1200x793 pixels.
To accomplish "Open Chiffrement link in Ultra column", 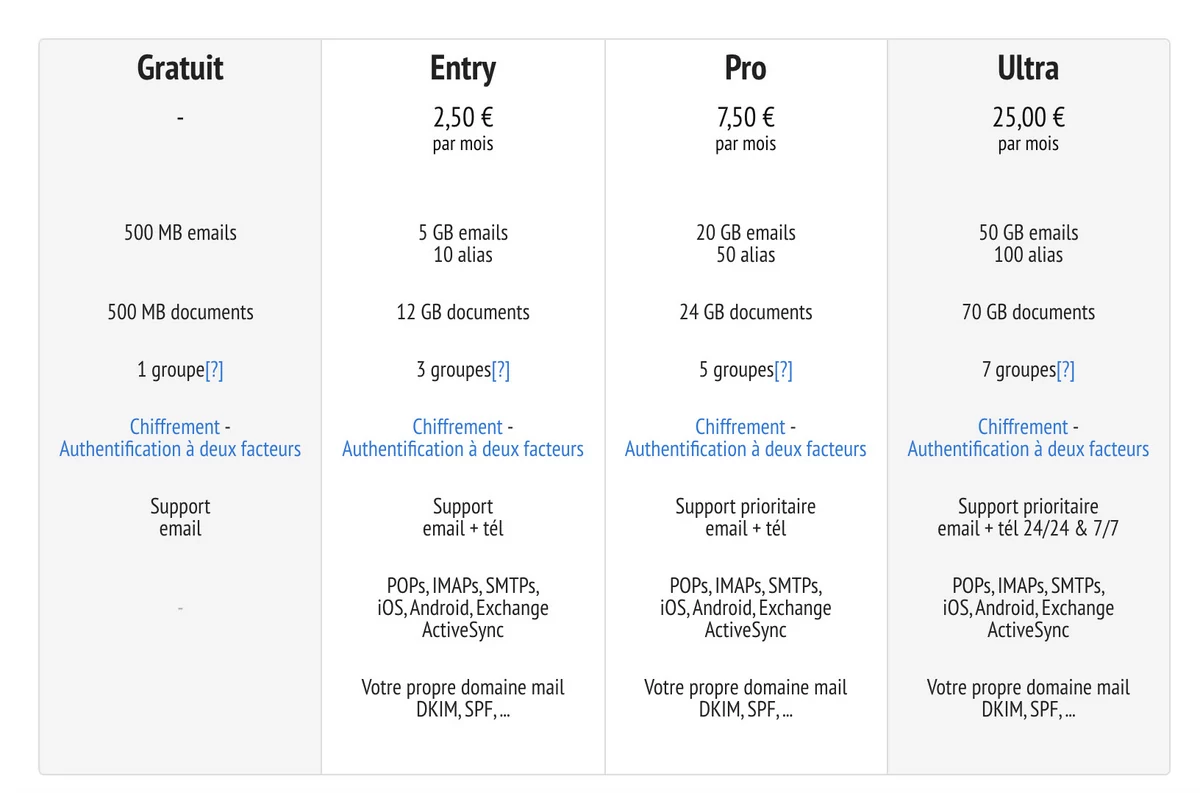I will pyautogui.click(x=1023, y=427).
